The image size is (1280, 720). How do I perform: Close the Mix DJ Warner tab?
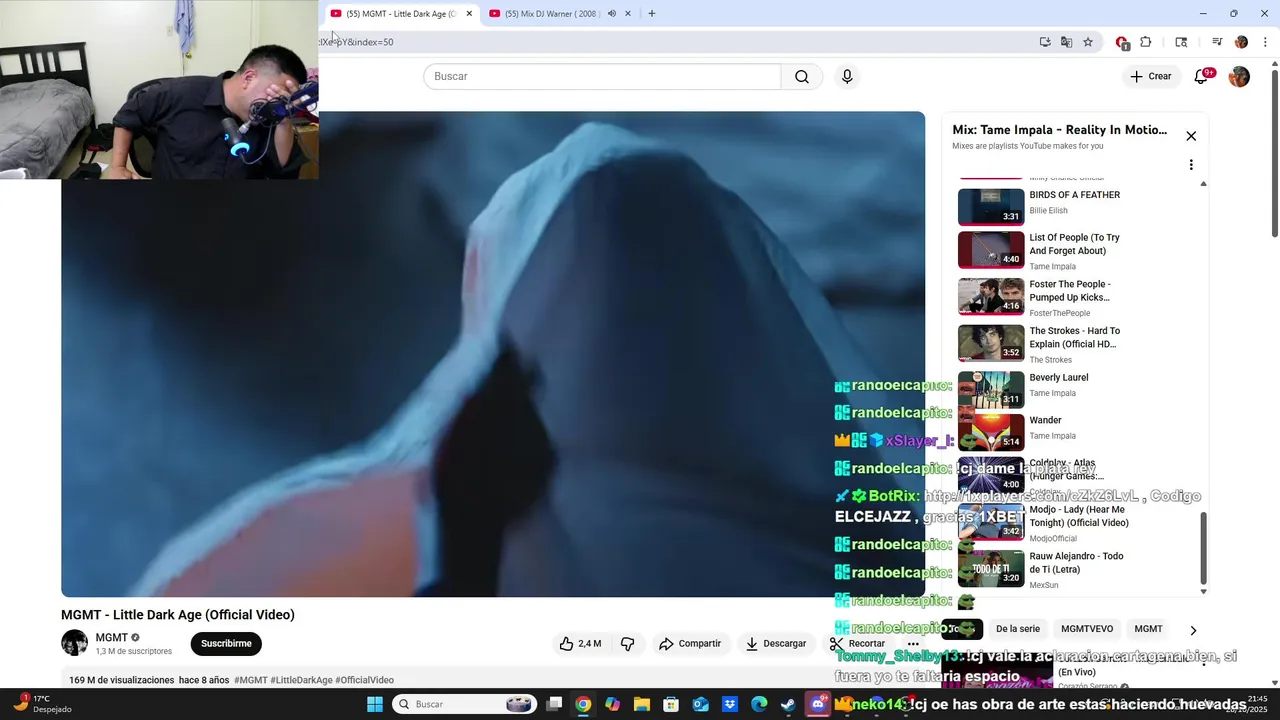(x=628, y=14)
